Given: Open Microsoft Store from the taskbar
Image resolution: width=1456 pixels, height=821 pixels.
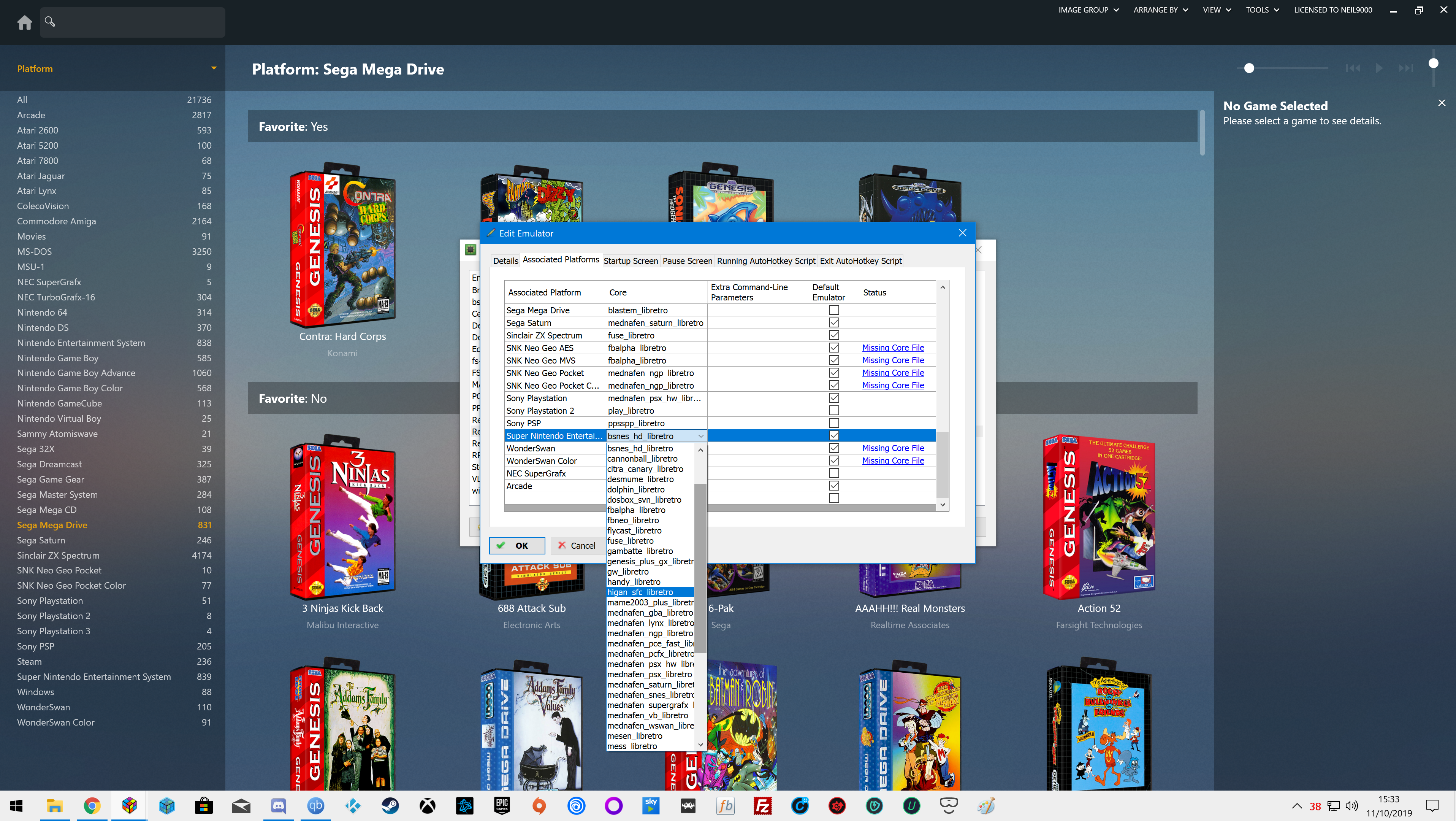Looking at the screenshot, I should coord(203,806).
